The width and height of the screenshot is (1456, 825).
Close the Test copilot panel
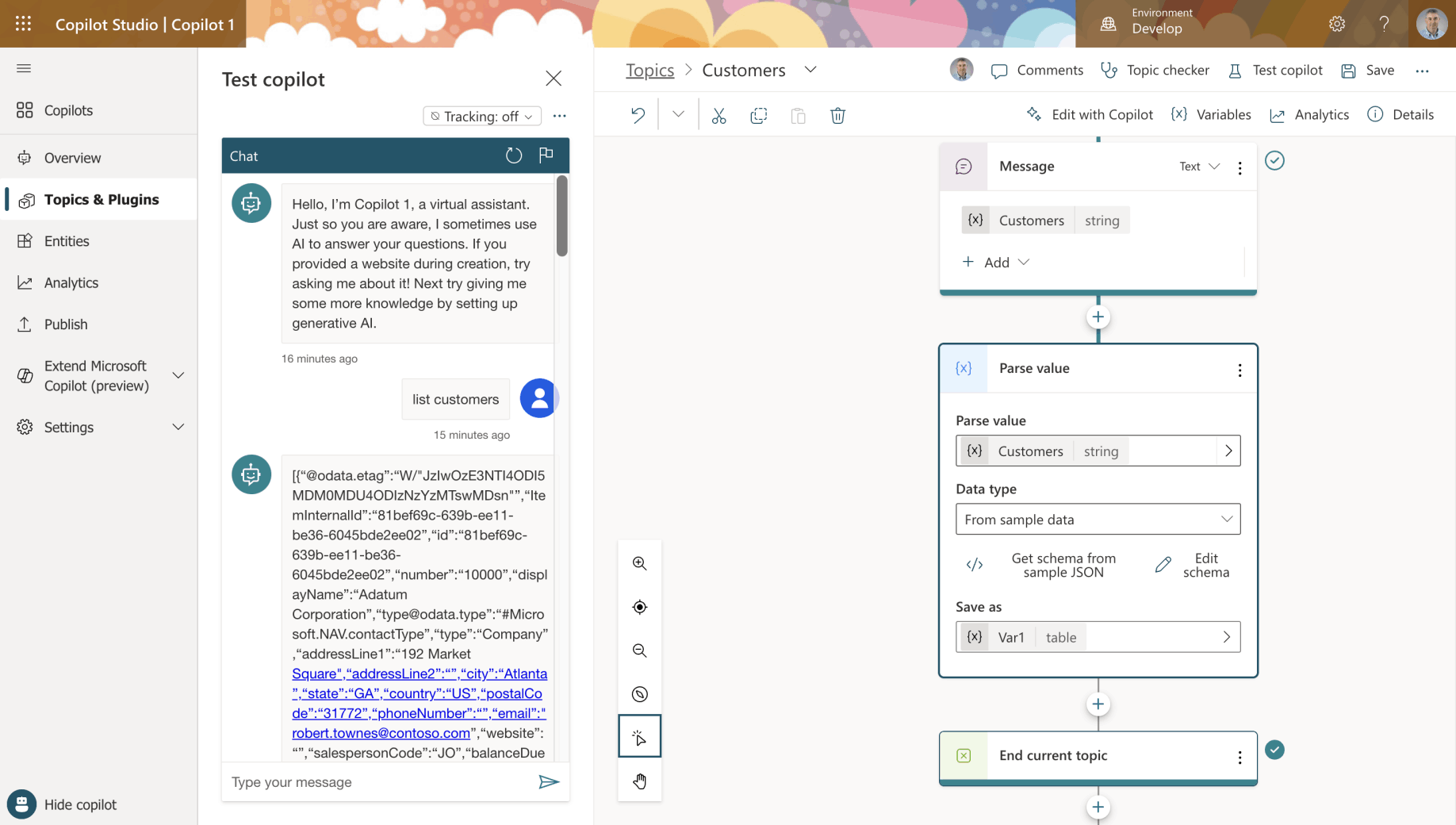(x=554, y=79)
